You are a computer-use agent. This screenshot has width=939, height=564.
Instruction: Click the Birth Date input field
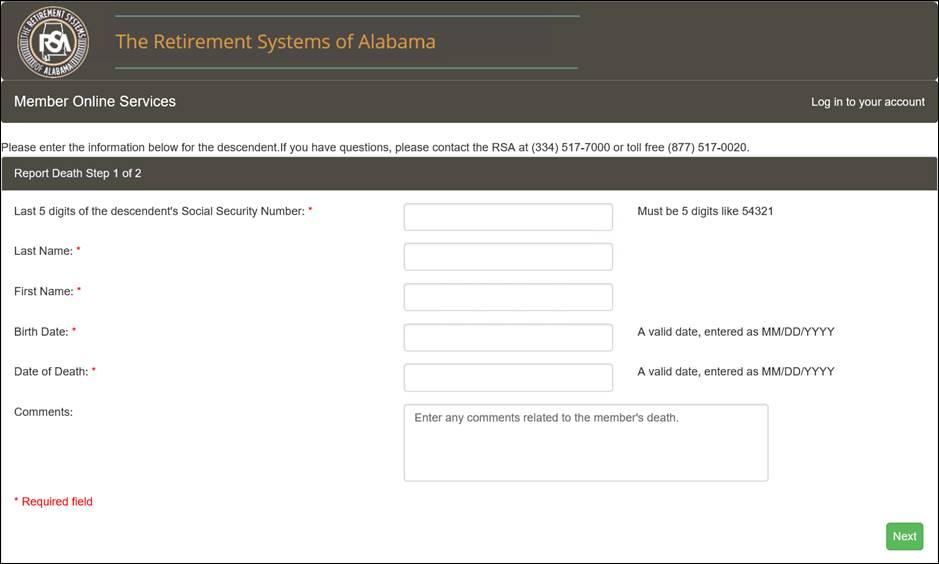click(508, 338)
